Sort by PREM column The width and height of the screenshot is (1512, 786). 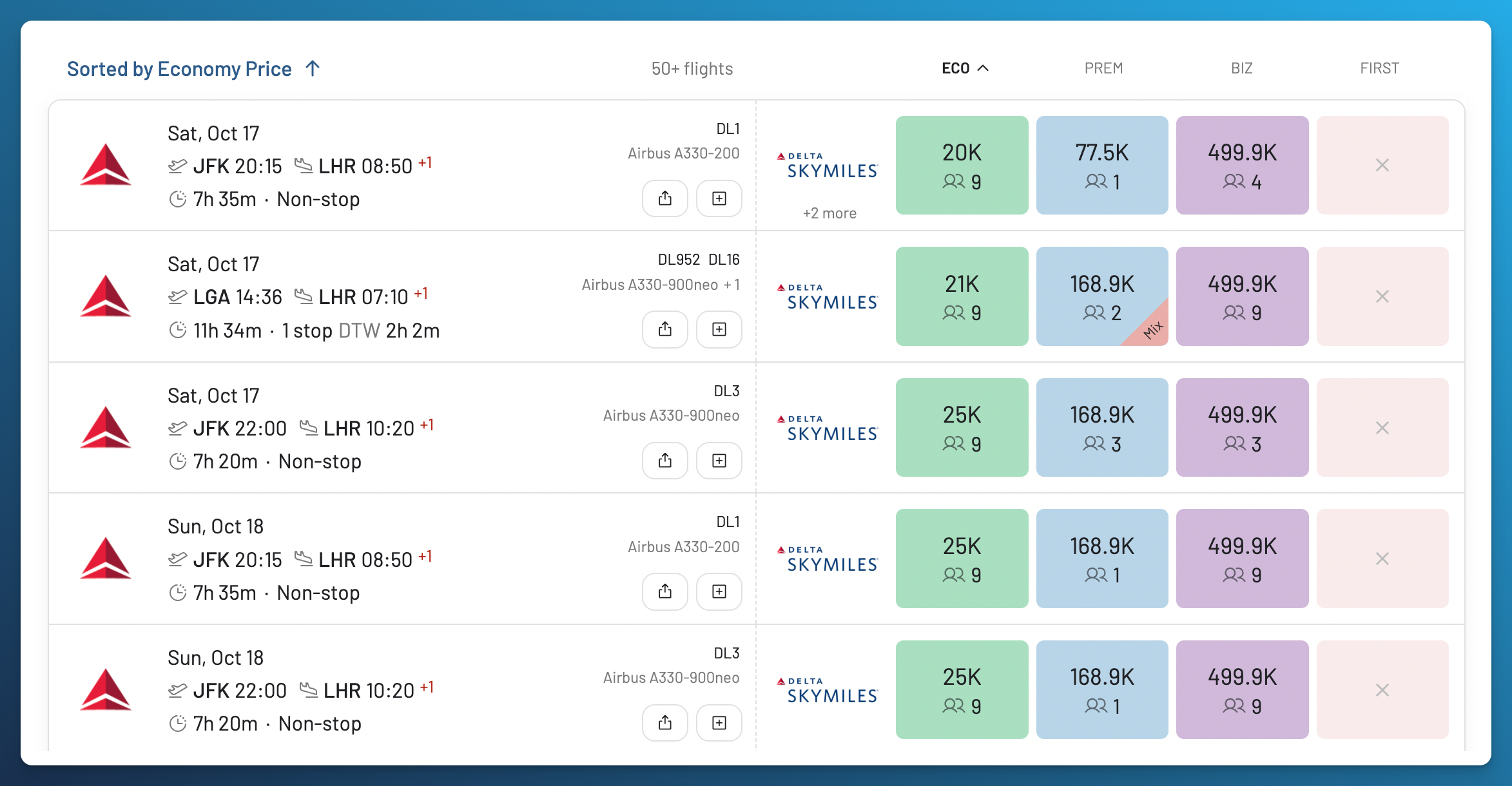click(1103, 68)
